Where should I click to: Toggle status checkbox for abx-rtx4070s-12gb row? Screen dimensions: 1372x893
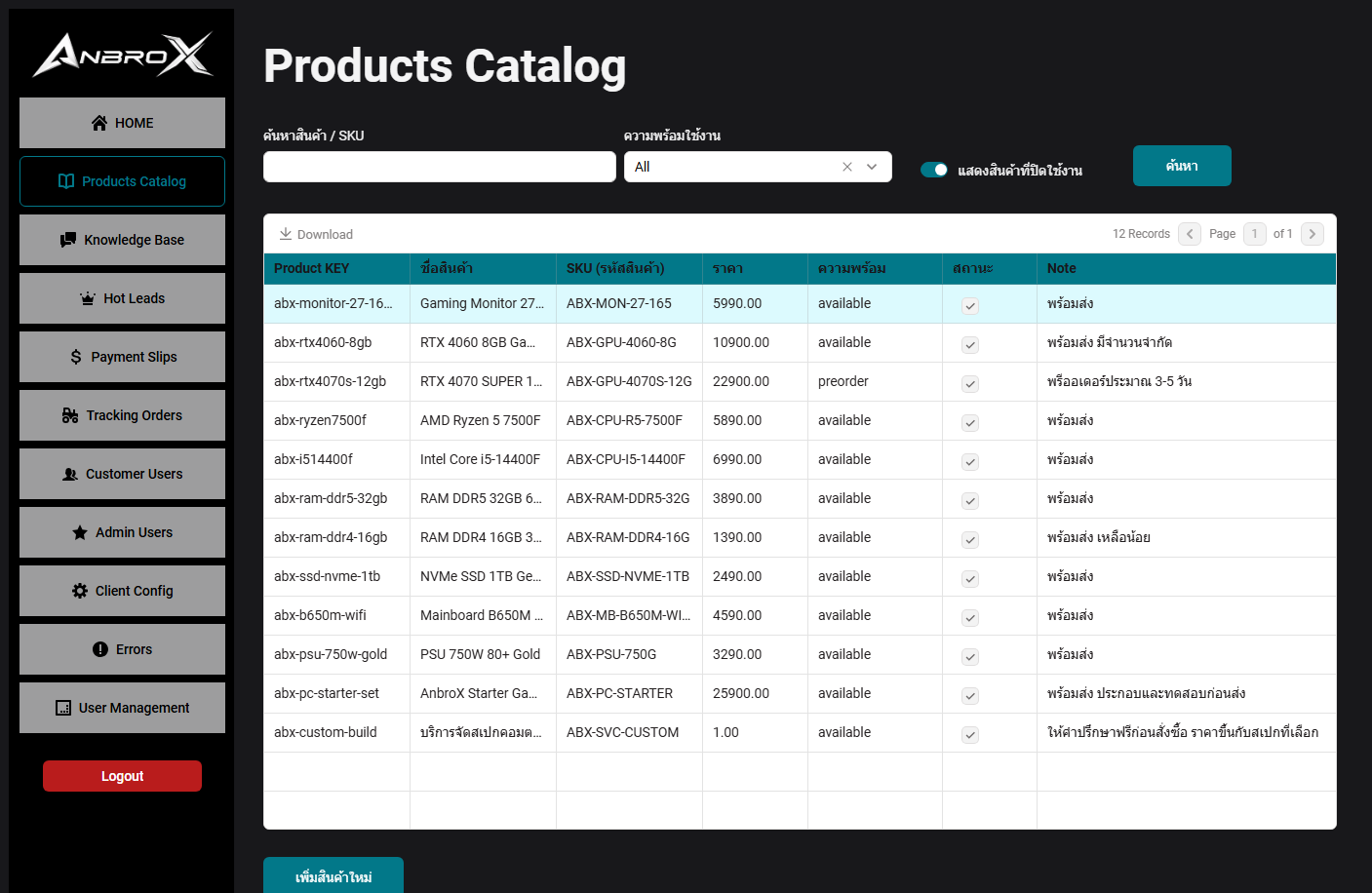point(970,383)
